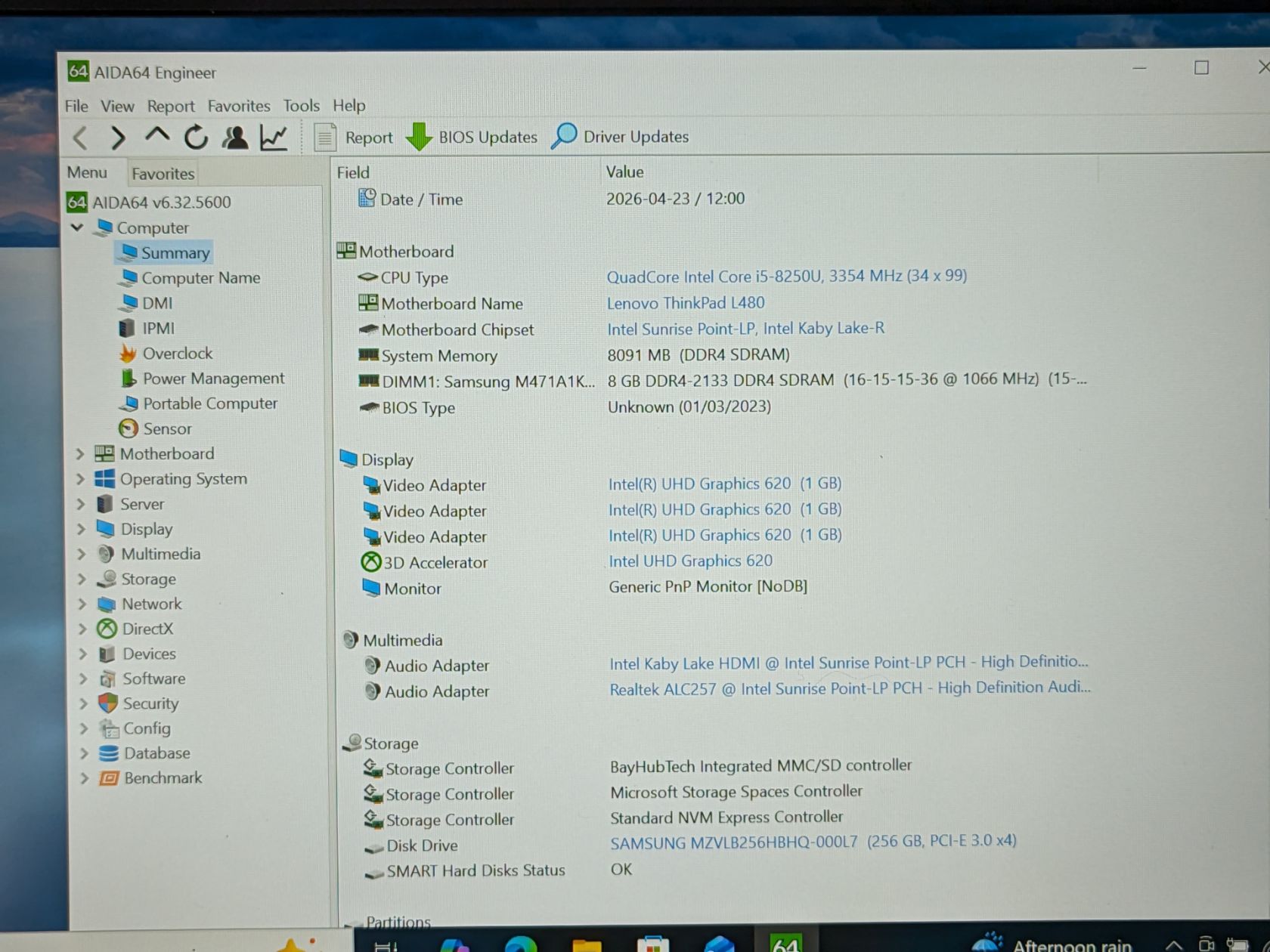The width and height of the screenshot is (1270, 952).
Task: Click the Report toolbar button
Action: pyautogui.click(x=353, y=138)
